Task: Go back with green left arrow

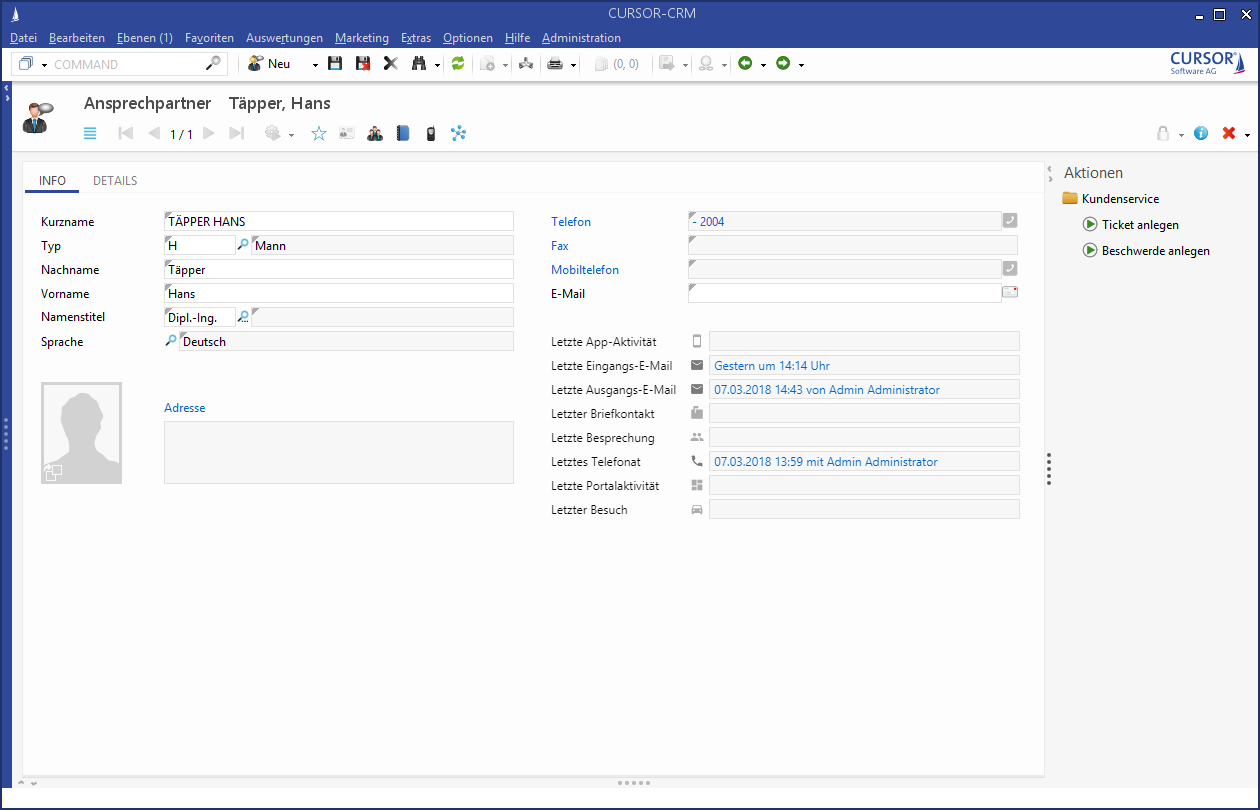Action: [744, 64]
